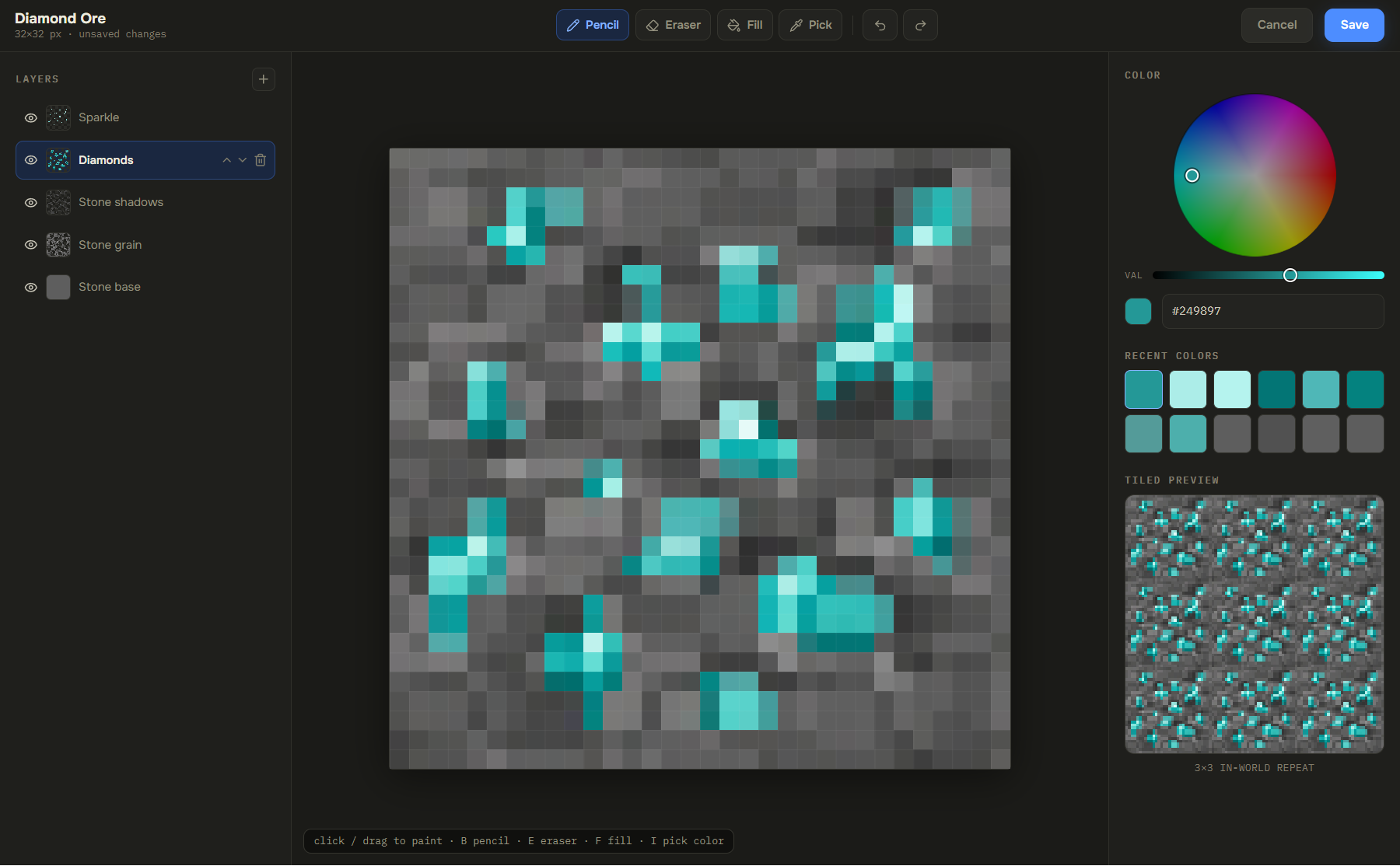Pick second recent color in top row
This screenshot has width=1400, height=866.
pos(1188,389)
